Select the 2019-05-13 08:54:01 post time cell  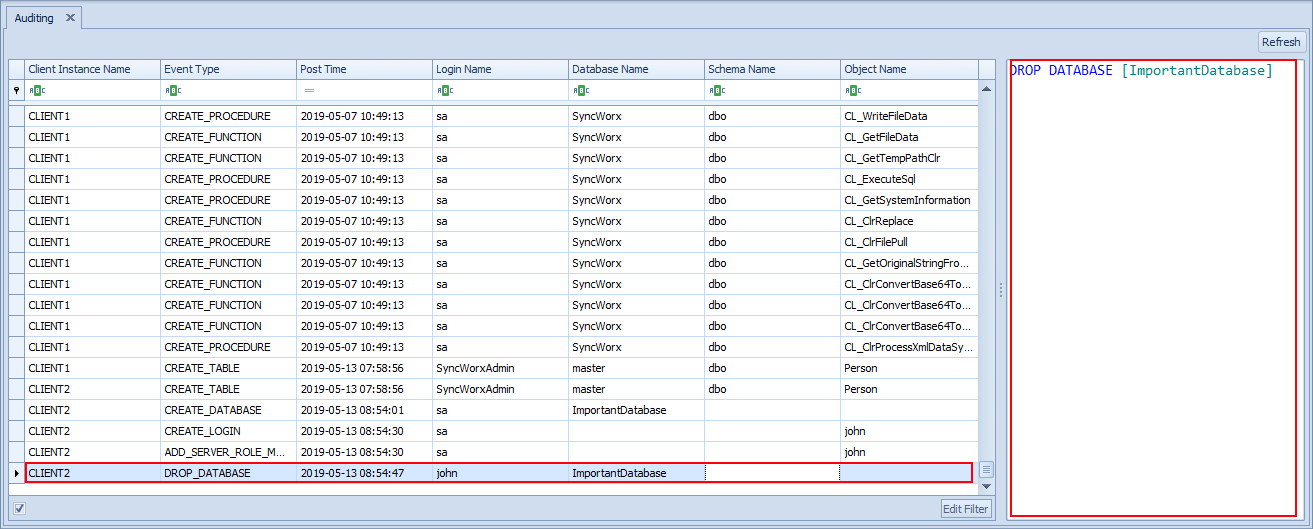(364, 410)
